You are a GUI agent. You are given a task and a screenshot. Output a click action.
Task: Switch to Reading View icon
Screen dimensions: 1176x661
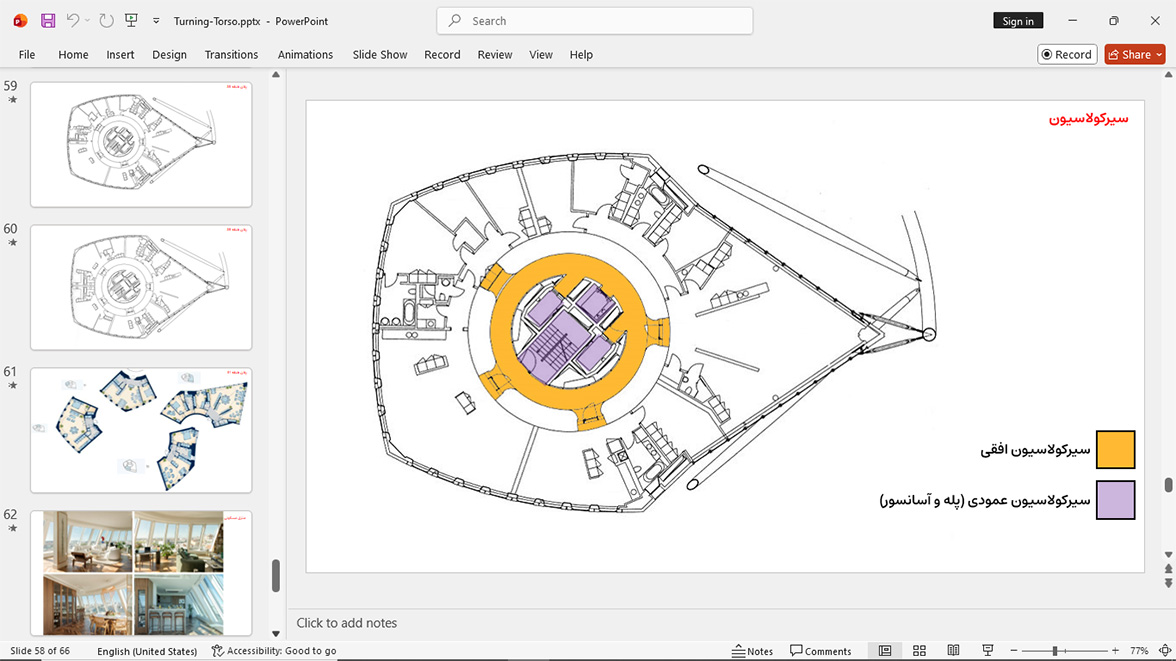(953, 651)
